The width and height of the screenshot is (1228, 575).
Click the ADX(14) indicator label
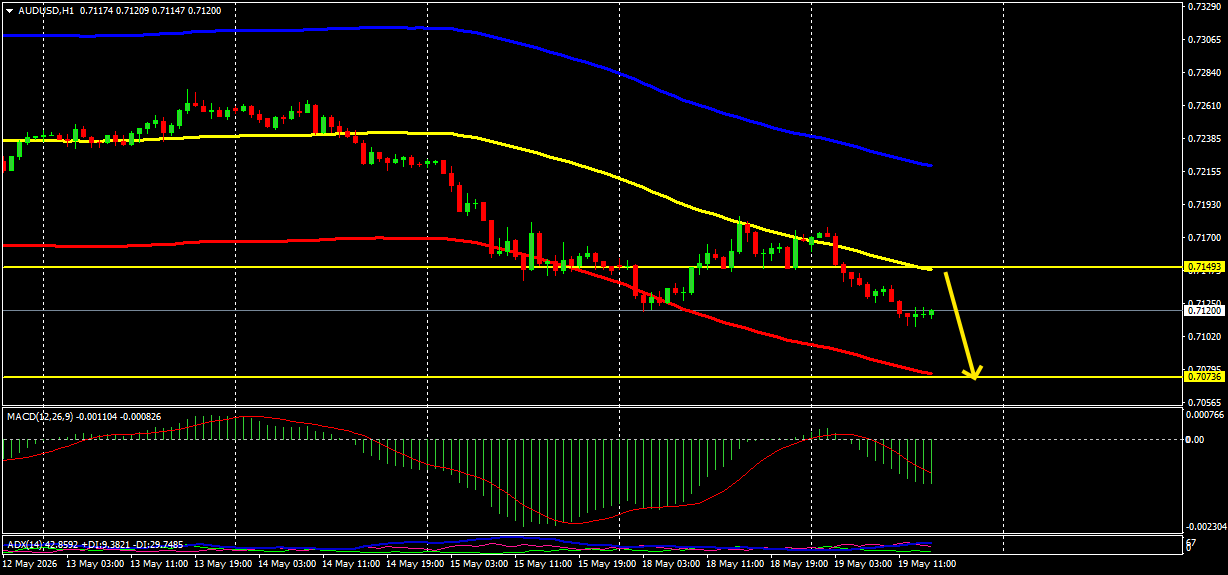[27, 545]
